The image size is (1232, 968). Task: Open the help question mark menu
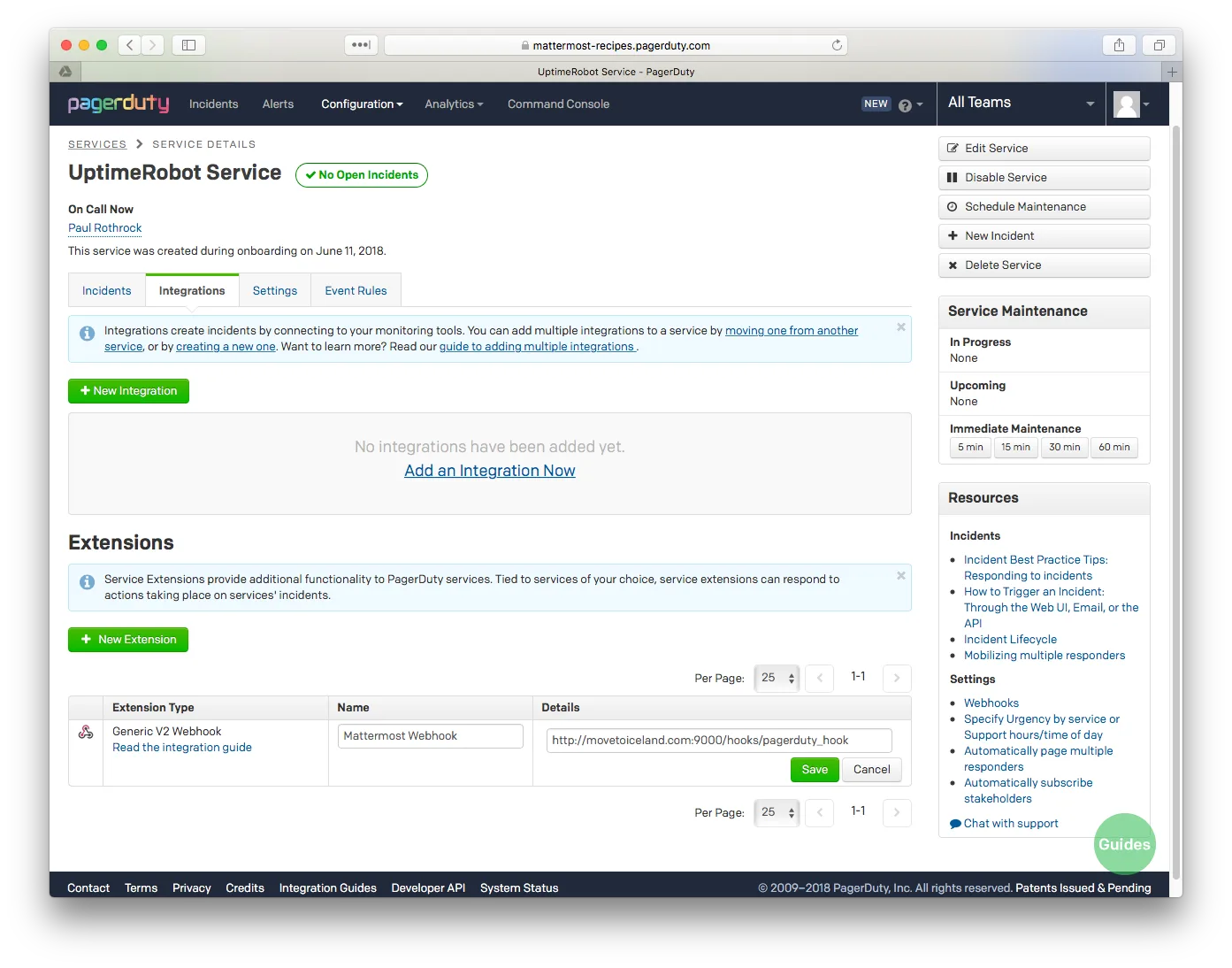pos(910,105)
